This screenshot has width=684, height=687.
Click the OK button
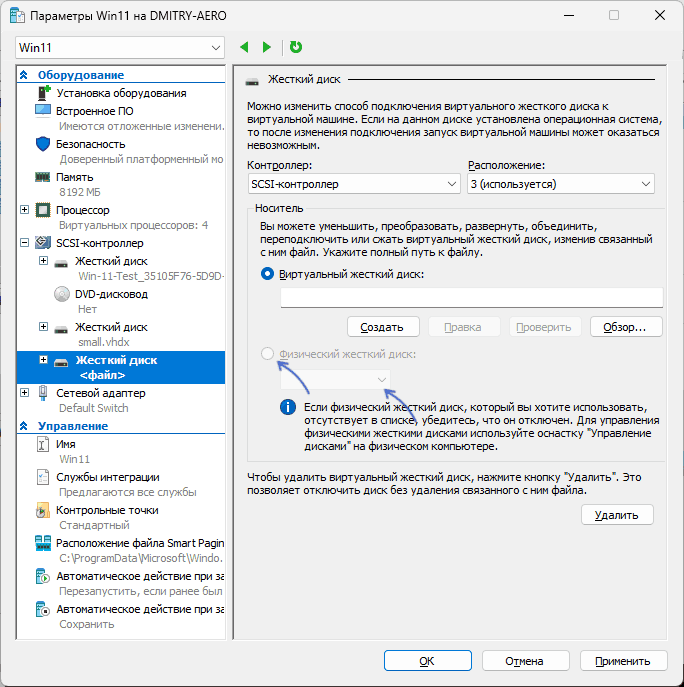tap(428, 661)
